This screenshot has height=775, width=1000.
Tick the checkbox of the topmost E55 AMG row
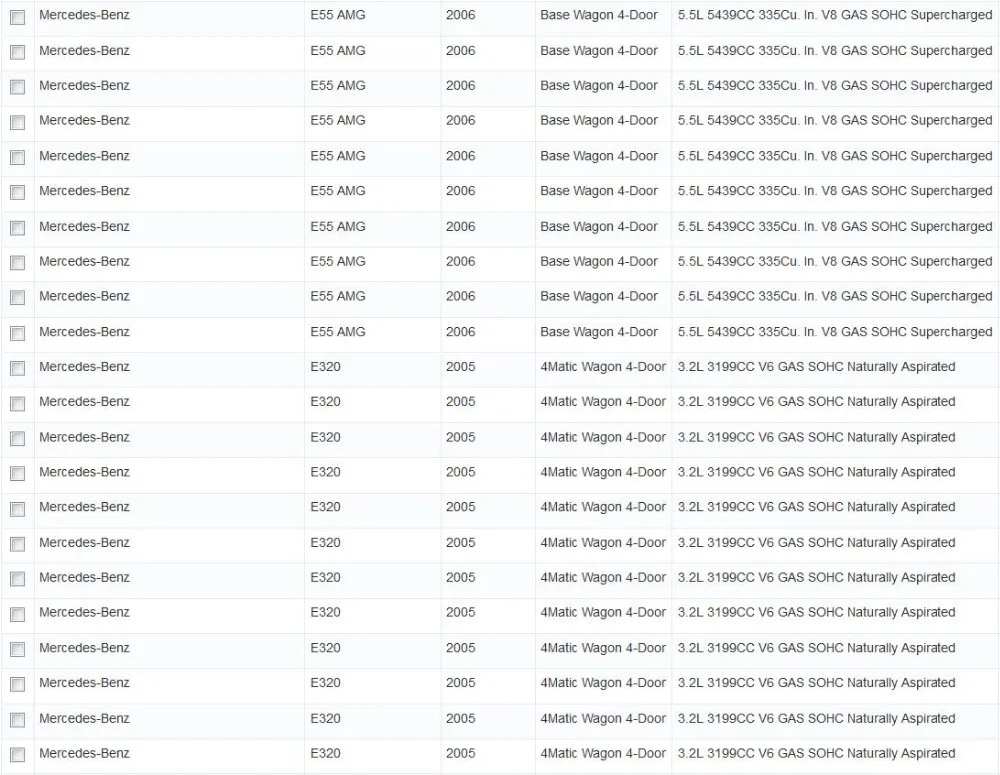point(18,17)
